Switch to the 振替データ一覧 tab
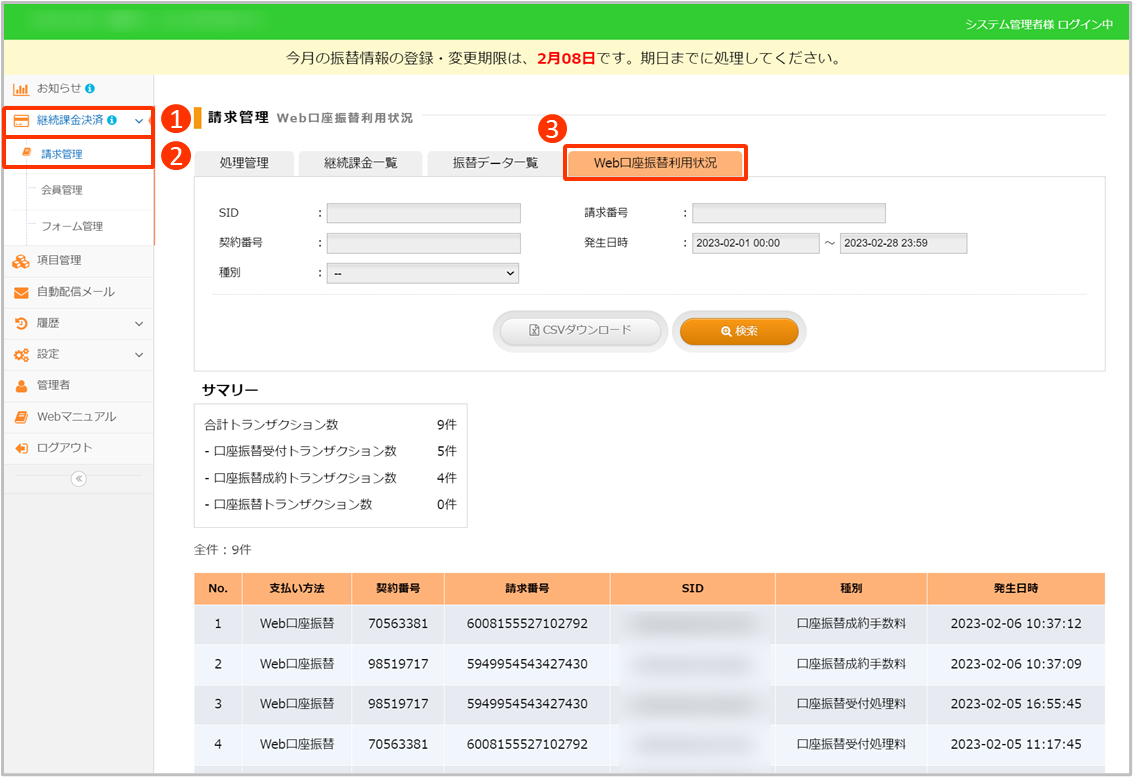The image size is (1133, 777). 495,163
